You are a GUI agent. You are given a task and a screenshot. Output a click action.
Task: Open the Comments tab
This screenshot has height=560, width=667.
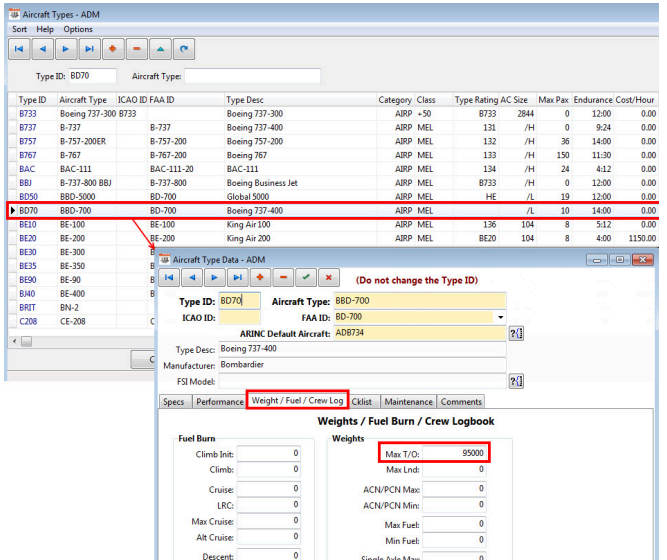coord(461,402)
